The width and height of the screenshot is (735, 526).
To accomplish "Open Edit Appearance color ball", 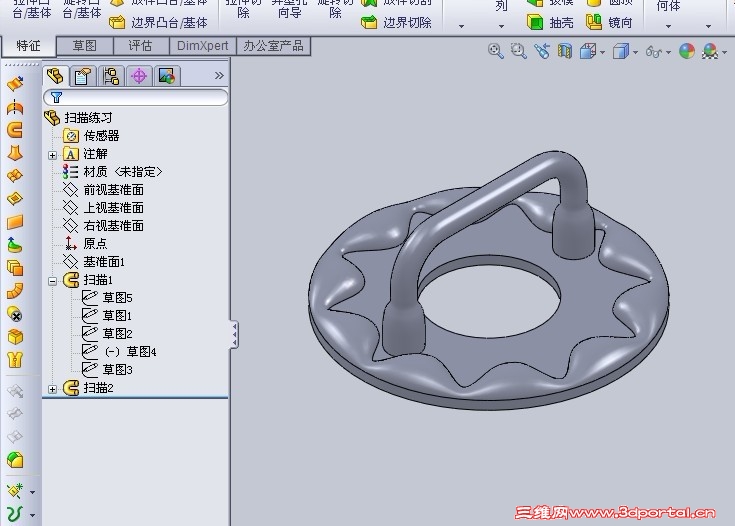I will pyautogui.click(x=687, y=51).
